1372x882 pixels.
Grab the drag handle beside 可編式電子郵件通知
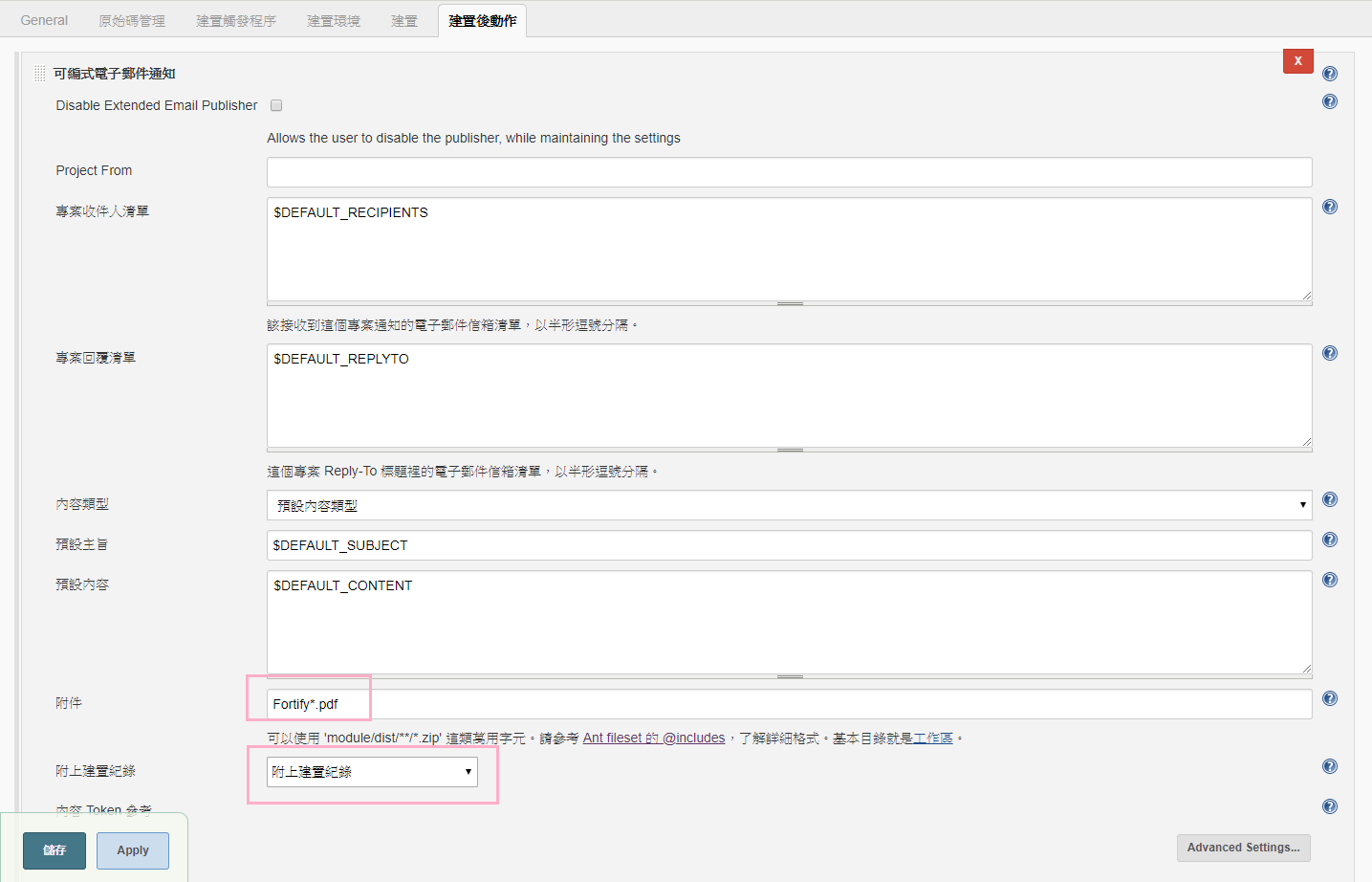[39, 74]
